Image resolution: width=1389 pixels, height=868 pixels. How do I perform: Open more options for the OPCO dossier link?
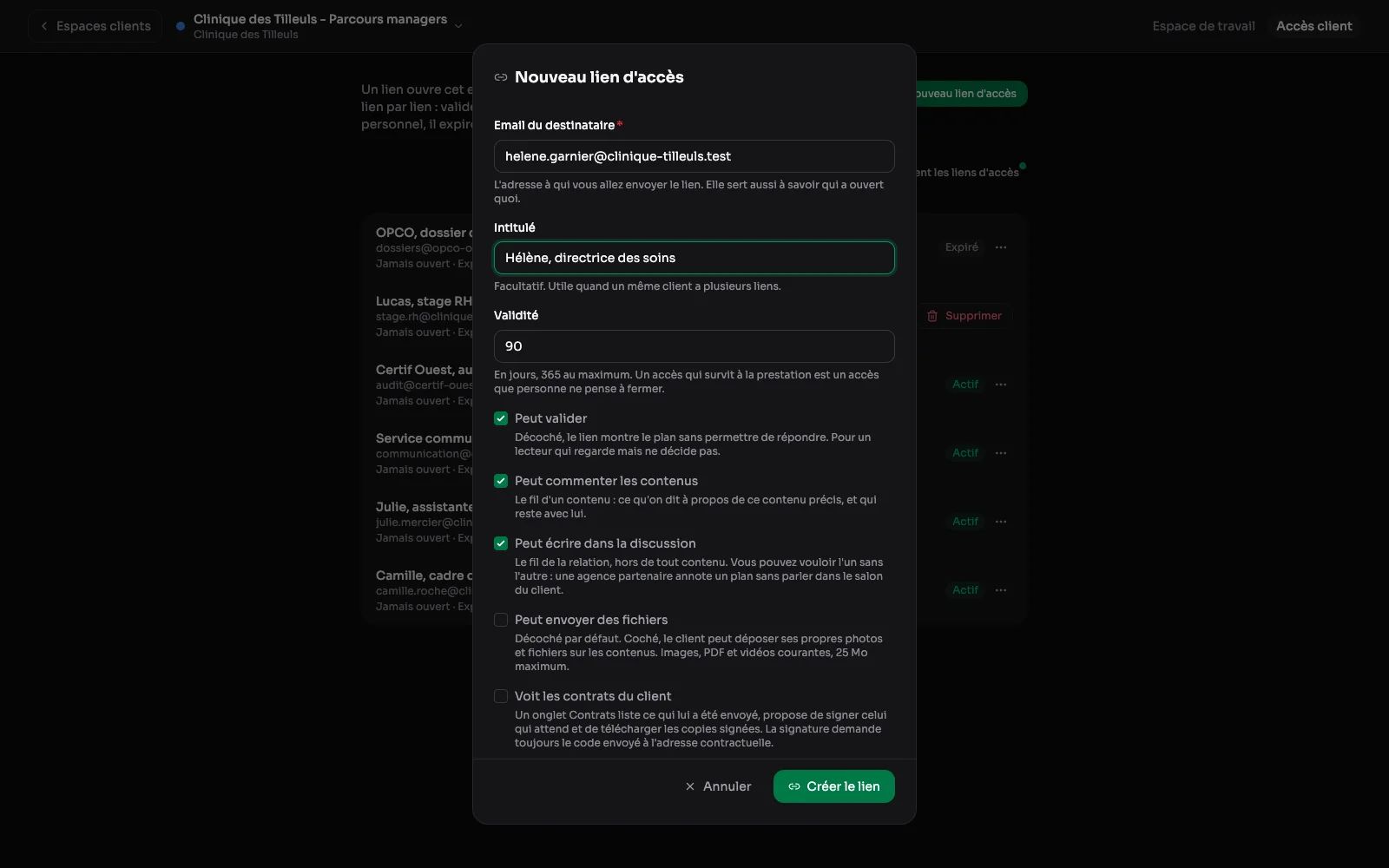click(x=1001, y=247)
